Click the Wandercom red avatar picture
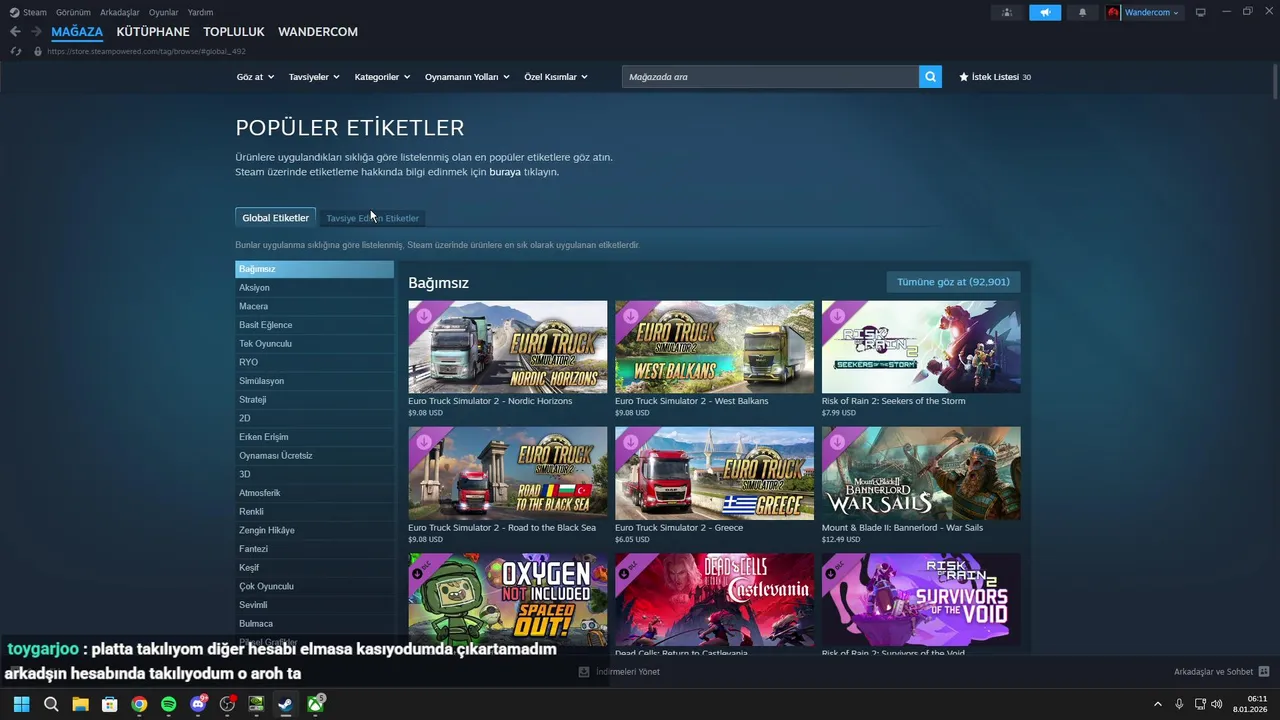This screenshot has height=720, width=1280. pyautogui.click(x=1113, y=12)
